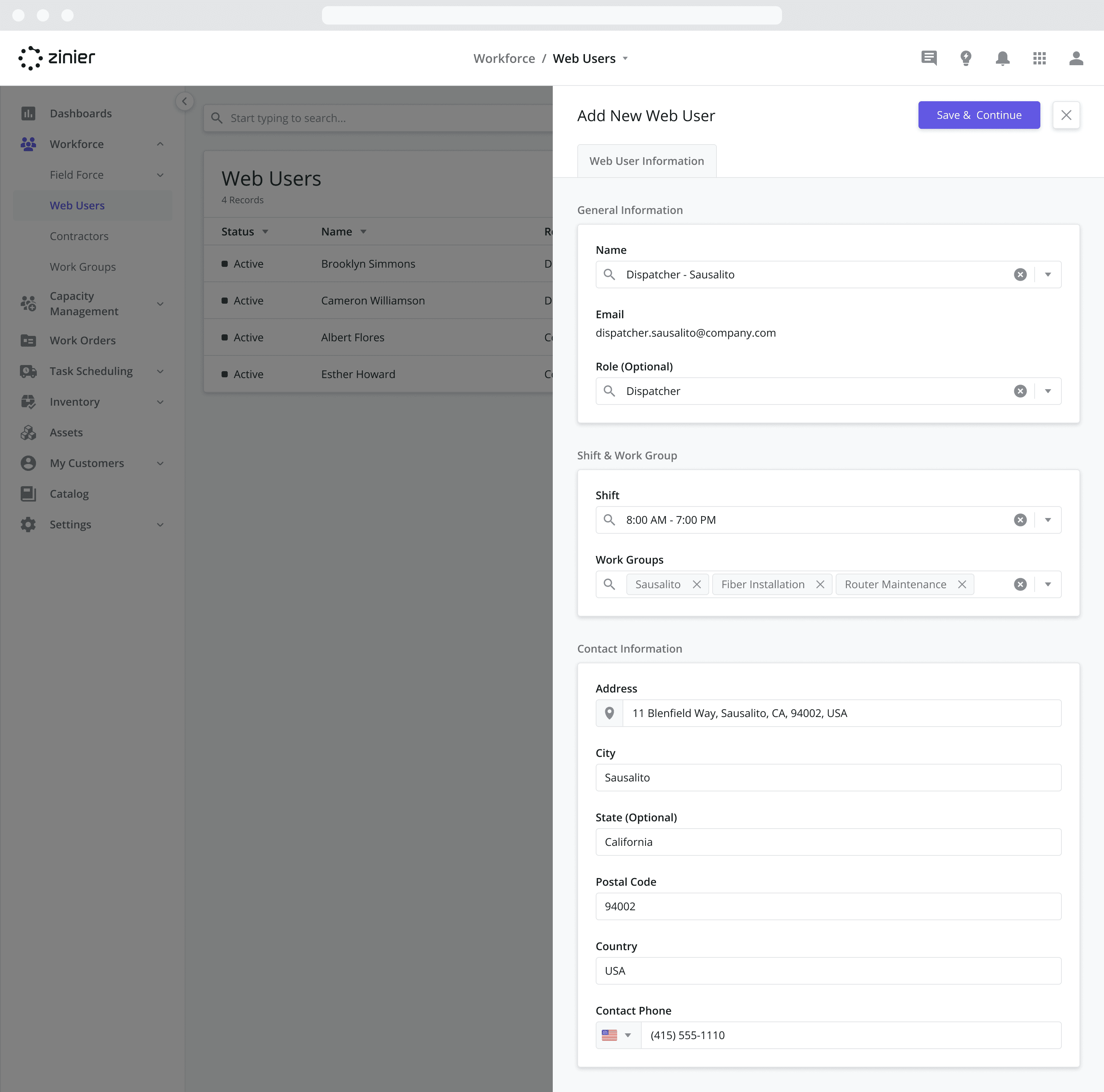Click the Country field showing USA
The image size is (1104, 1092).
[x=828, y=971]
